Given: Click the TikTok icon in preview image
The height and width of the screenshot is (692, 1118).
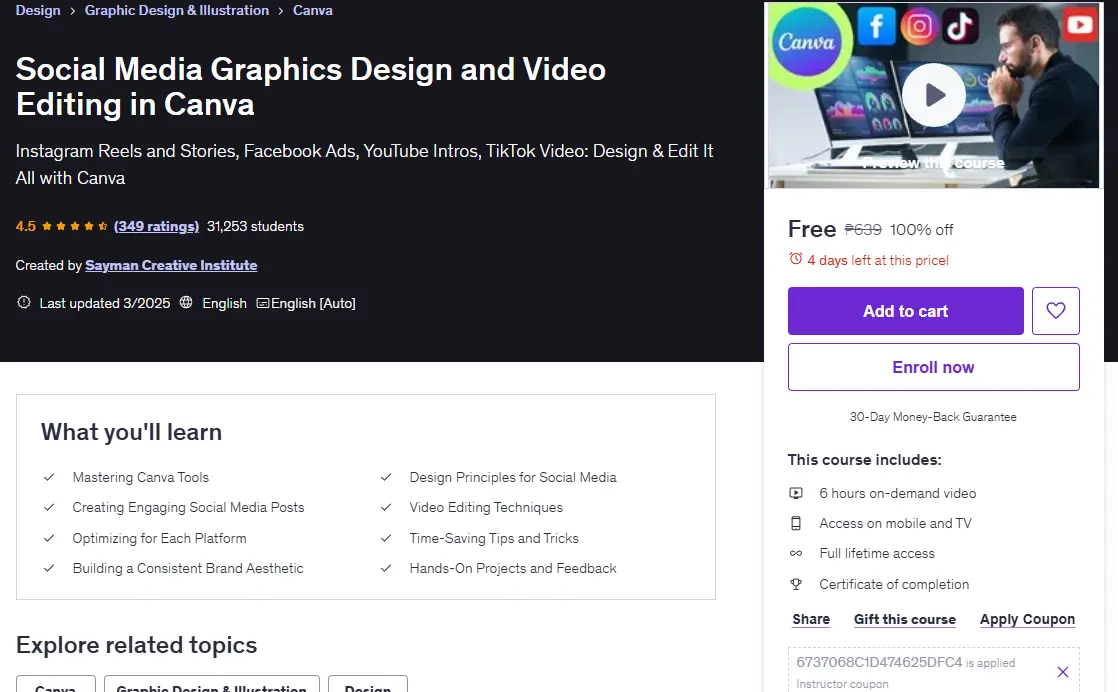Looking at the screenshot, I should pos(960,26).
